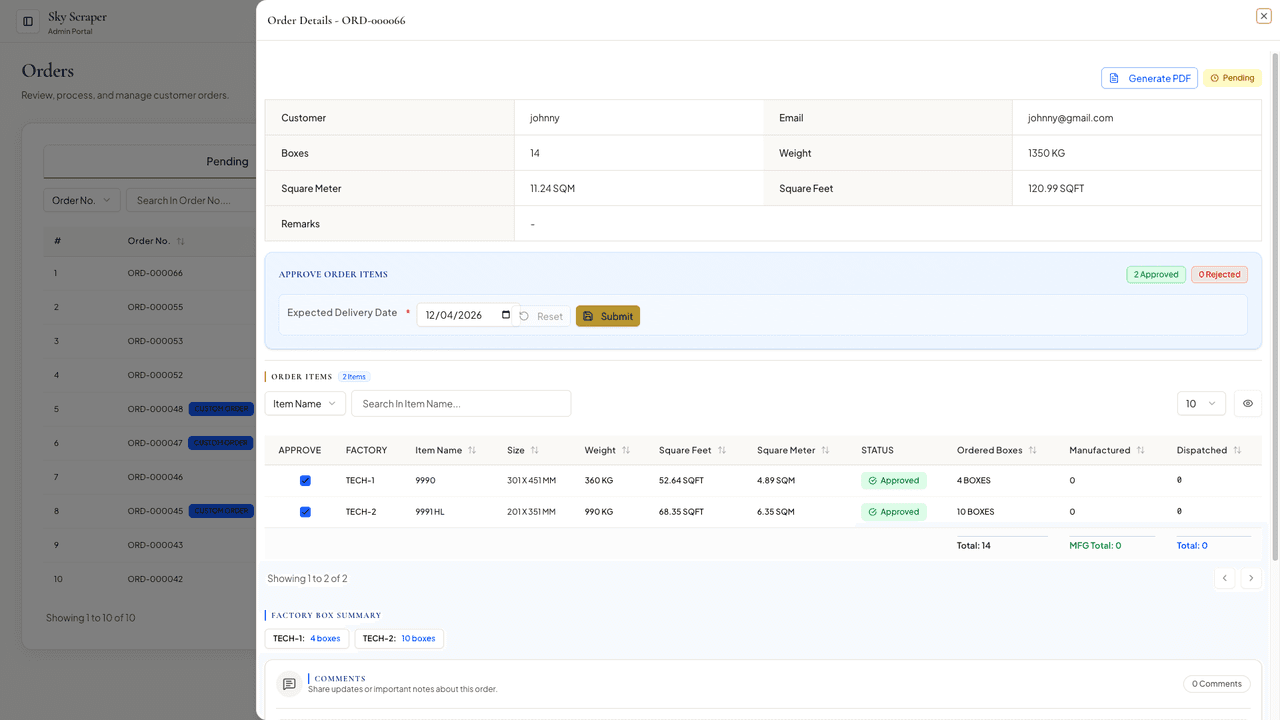Click the panel vertical scrollbar
The height and width of the screenshot is (720, 1280).
1275,305
